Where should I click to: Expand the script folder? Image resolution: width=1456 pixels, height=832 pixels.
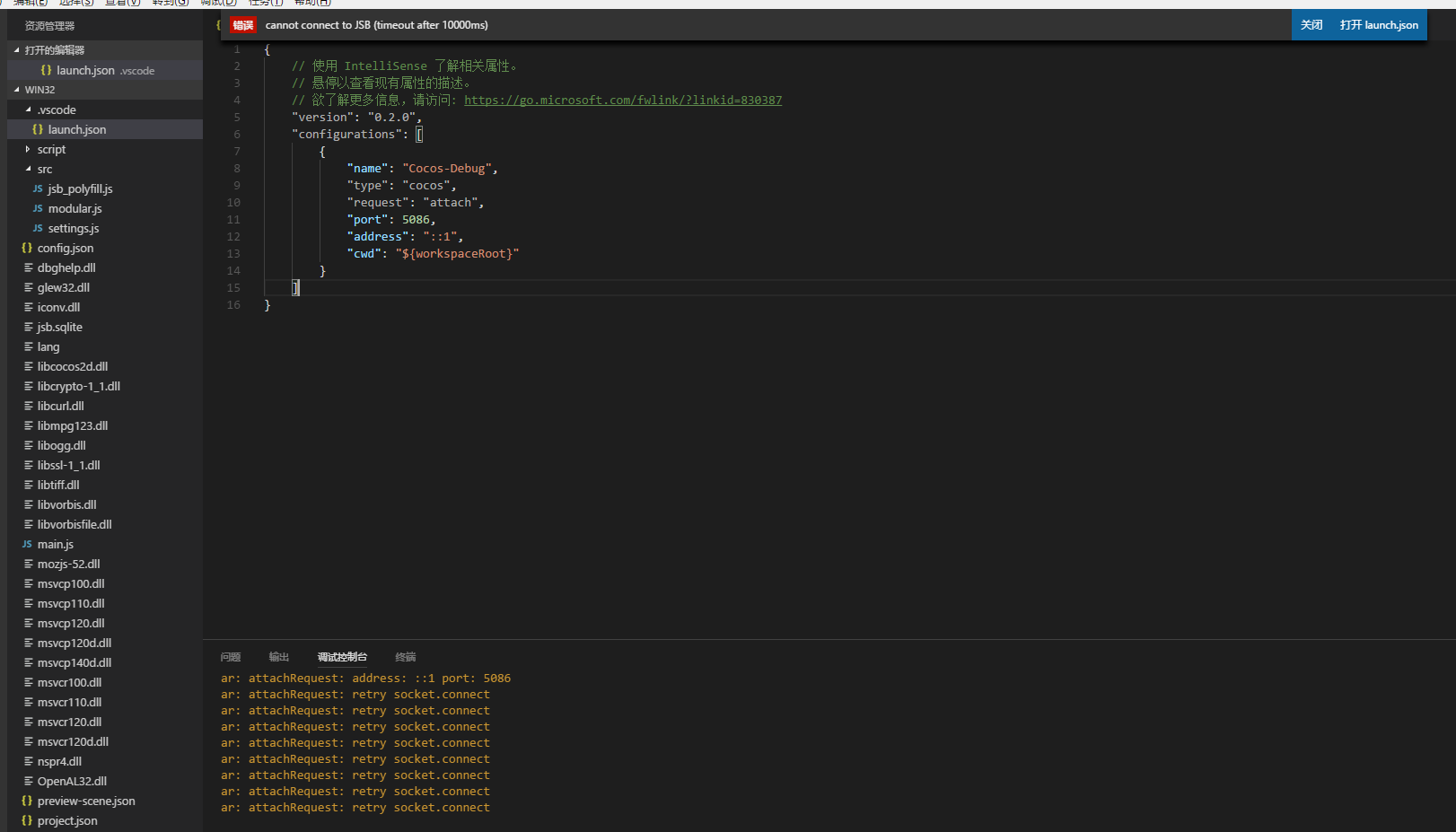click(28, 150)
